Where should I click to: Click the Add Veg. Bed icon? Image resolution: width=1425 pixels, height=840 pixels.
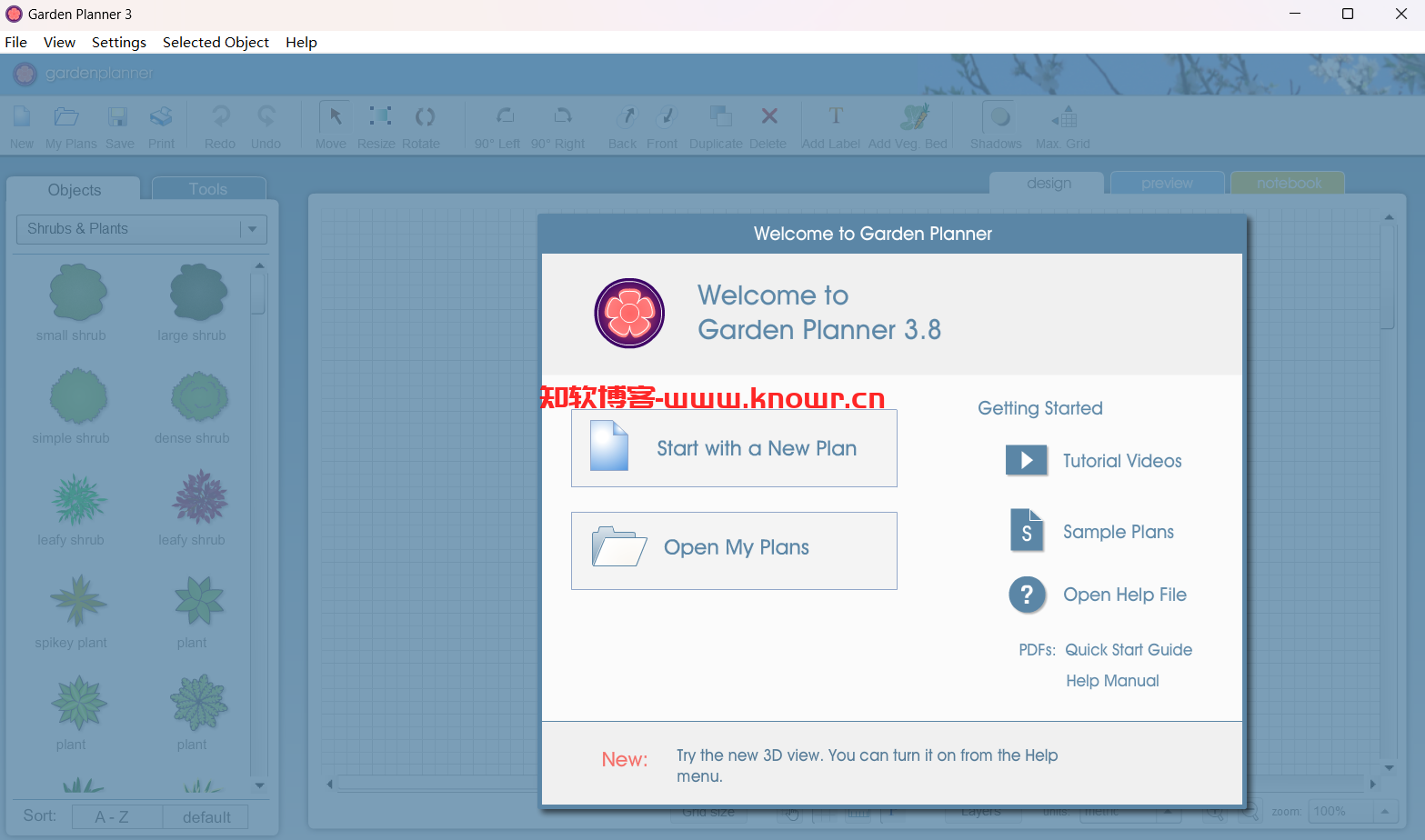point(914,116)
